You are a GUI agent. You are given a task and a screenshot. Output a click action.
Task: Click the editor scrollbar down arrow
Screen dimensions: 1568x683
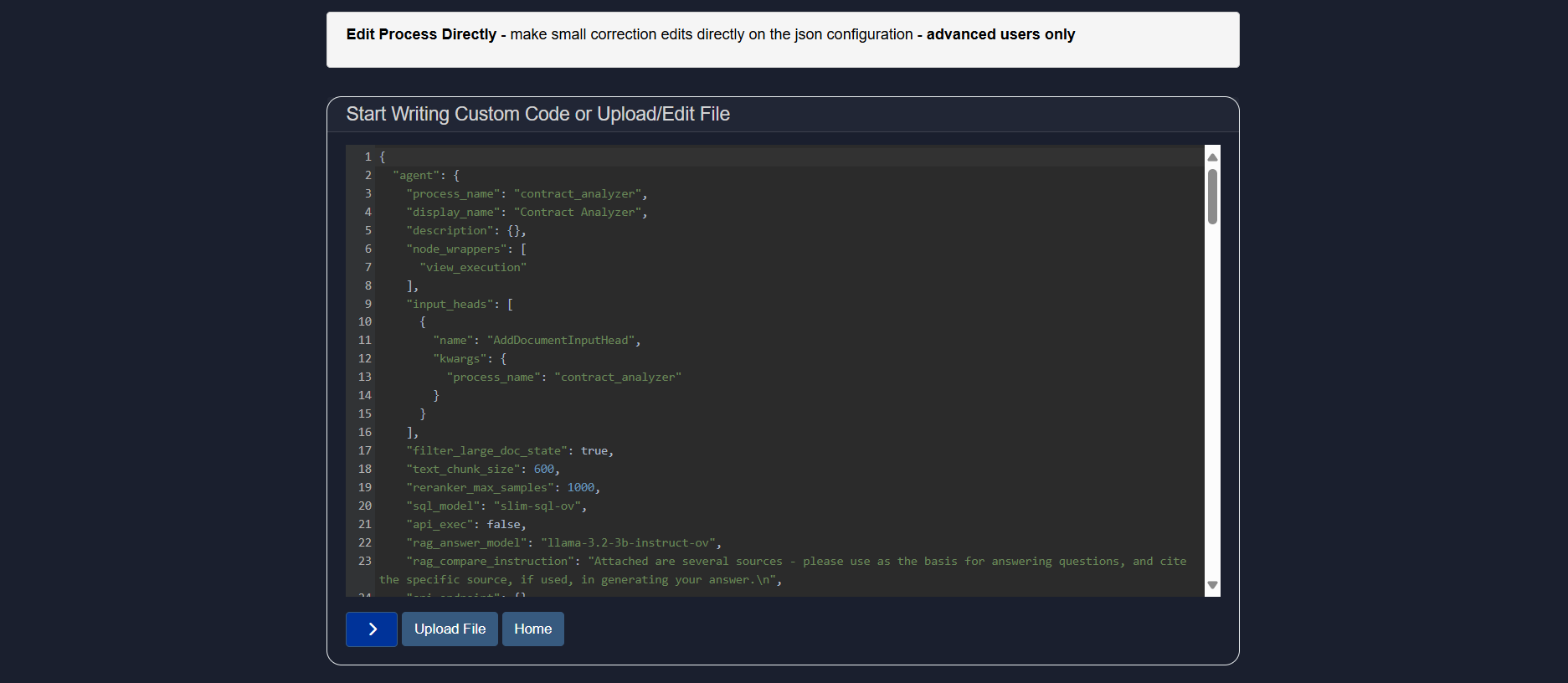click(1211, 585)
